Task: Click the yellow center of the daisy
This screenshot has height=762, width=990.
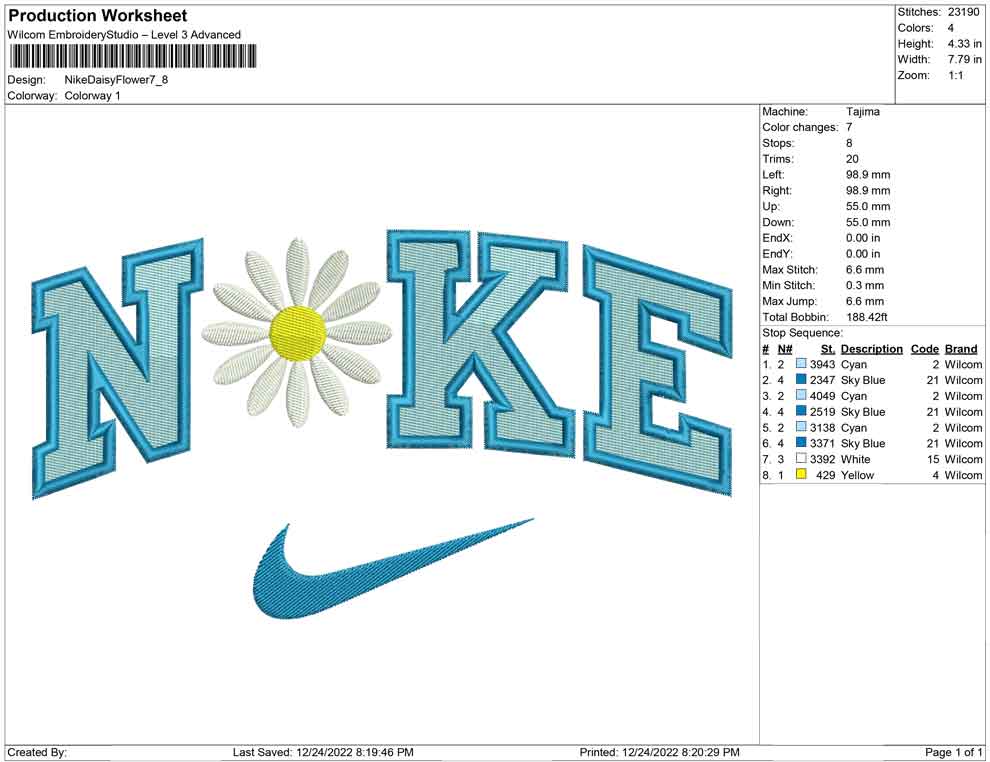Action: click(299, 332)
